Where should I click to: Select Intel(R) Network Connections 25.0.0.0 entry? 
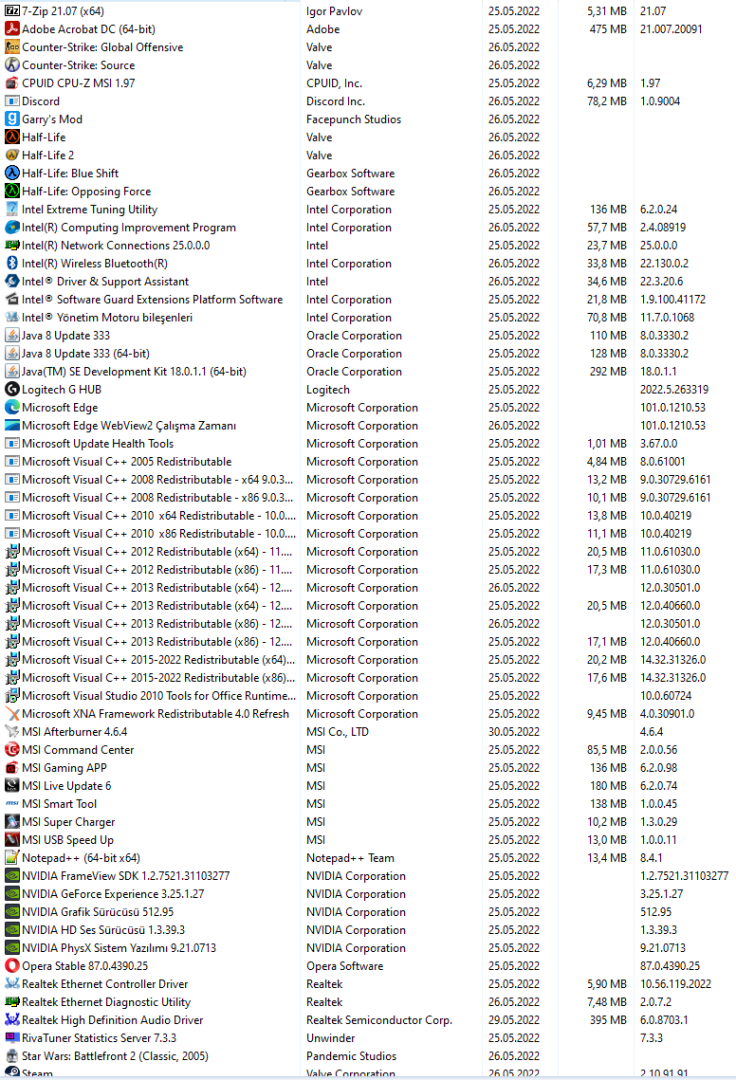click(116, 245)
